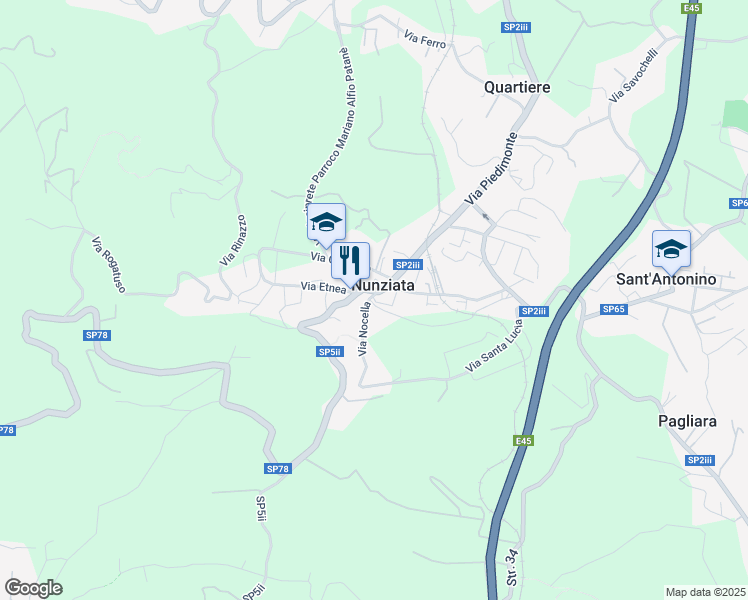This screenshot has height=600, width=748.
Task: Click the Quartiere place label
Action: [x=517, y=87]
